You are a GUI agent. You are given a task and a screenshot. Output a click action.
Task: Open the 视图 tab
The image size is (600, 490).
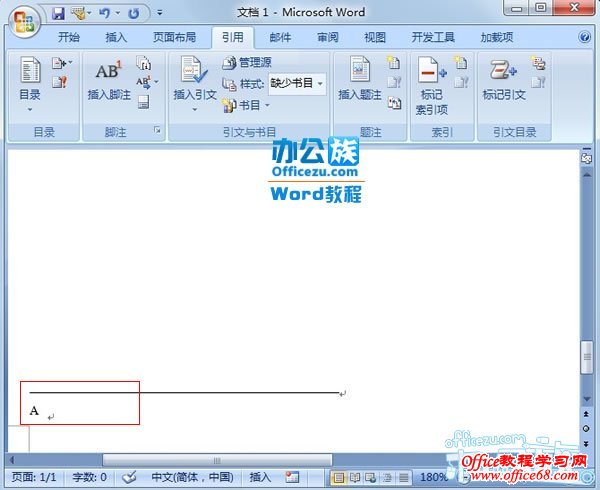(x=375, y=37)
